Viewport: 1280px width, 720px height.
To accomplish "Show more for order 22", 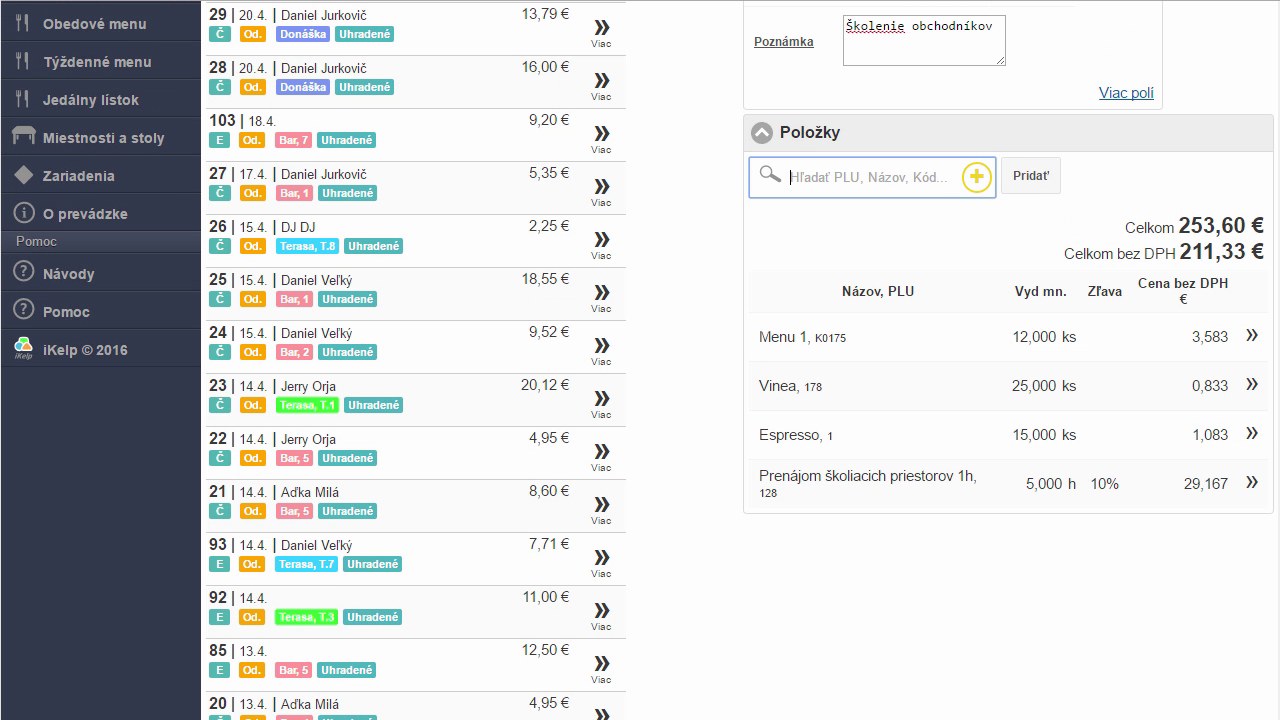I will coord(601,457).
